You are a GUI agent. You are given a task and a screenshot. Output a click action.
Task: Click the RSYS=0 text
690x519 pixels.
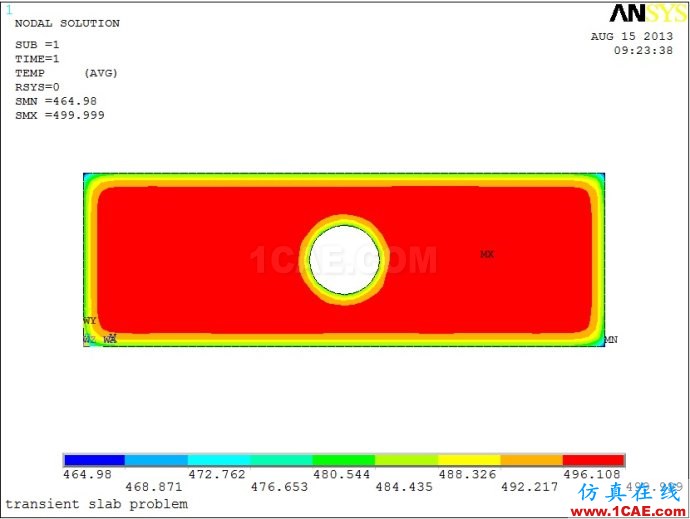tap(37, 87)
